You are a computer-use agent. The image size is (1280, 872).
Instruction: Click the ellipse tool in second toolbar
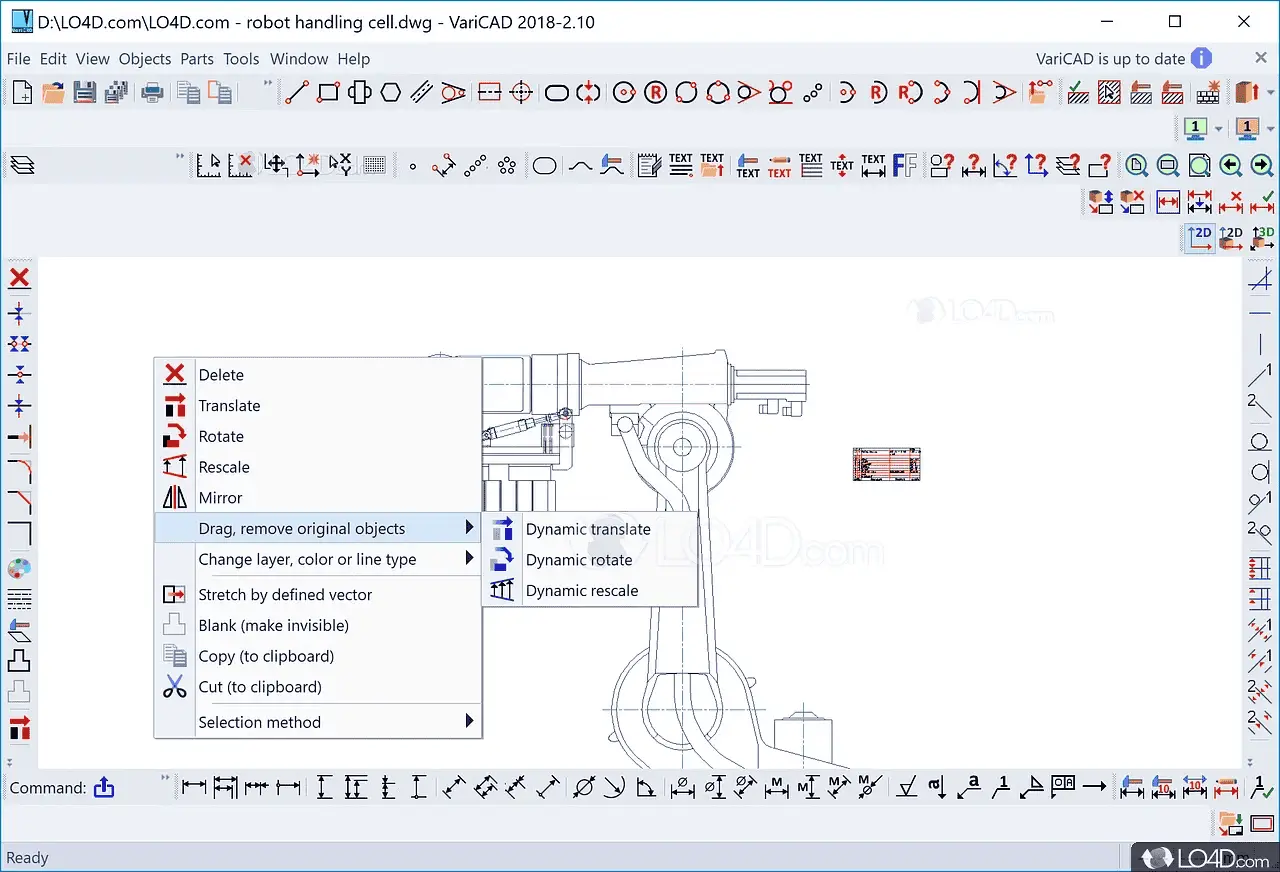coord(545,165)
